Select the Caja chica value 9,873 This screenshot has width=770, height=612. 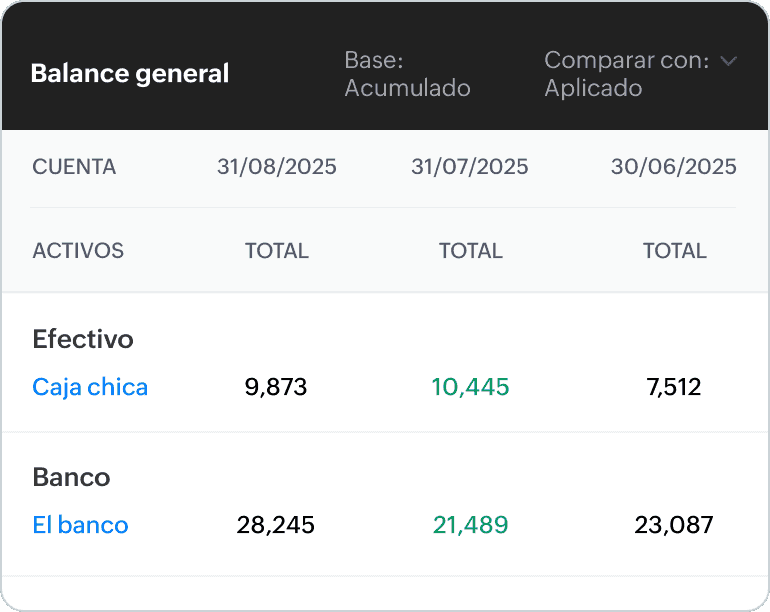coord(276,387)
